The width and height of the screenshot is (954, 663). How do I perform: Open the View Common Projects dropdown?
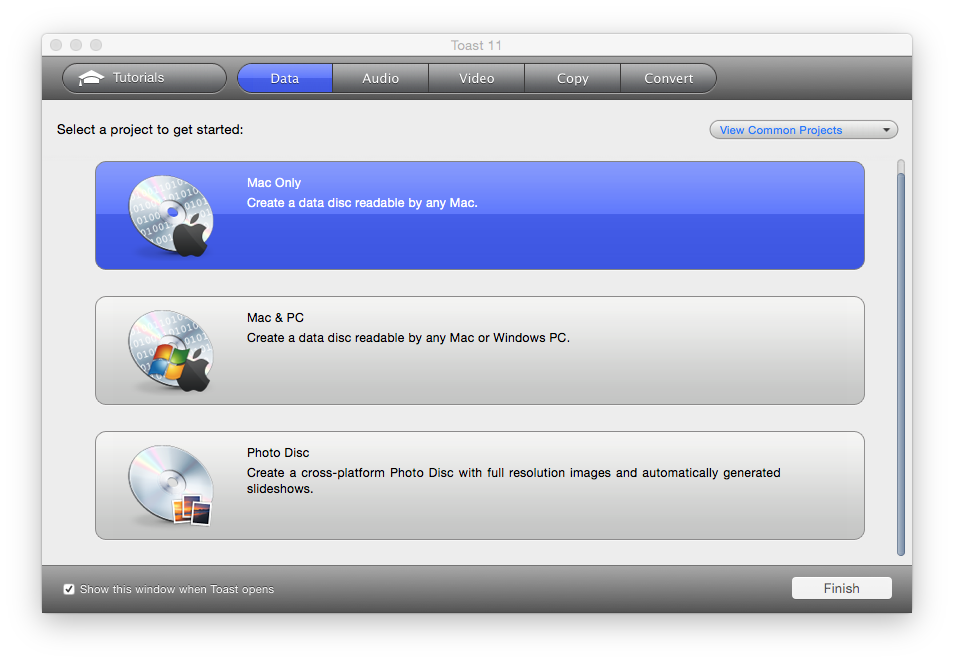coord(803,130)
